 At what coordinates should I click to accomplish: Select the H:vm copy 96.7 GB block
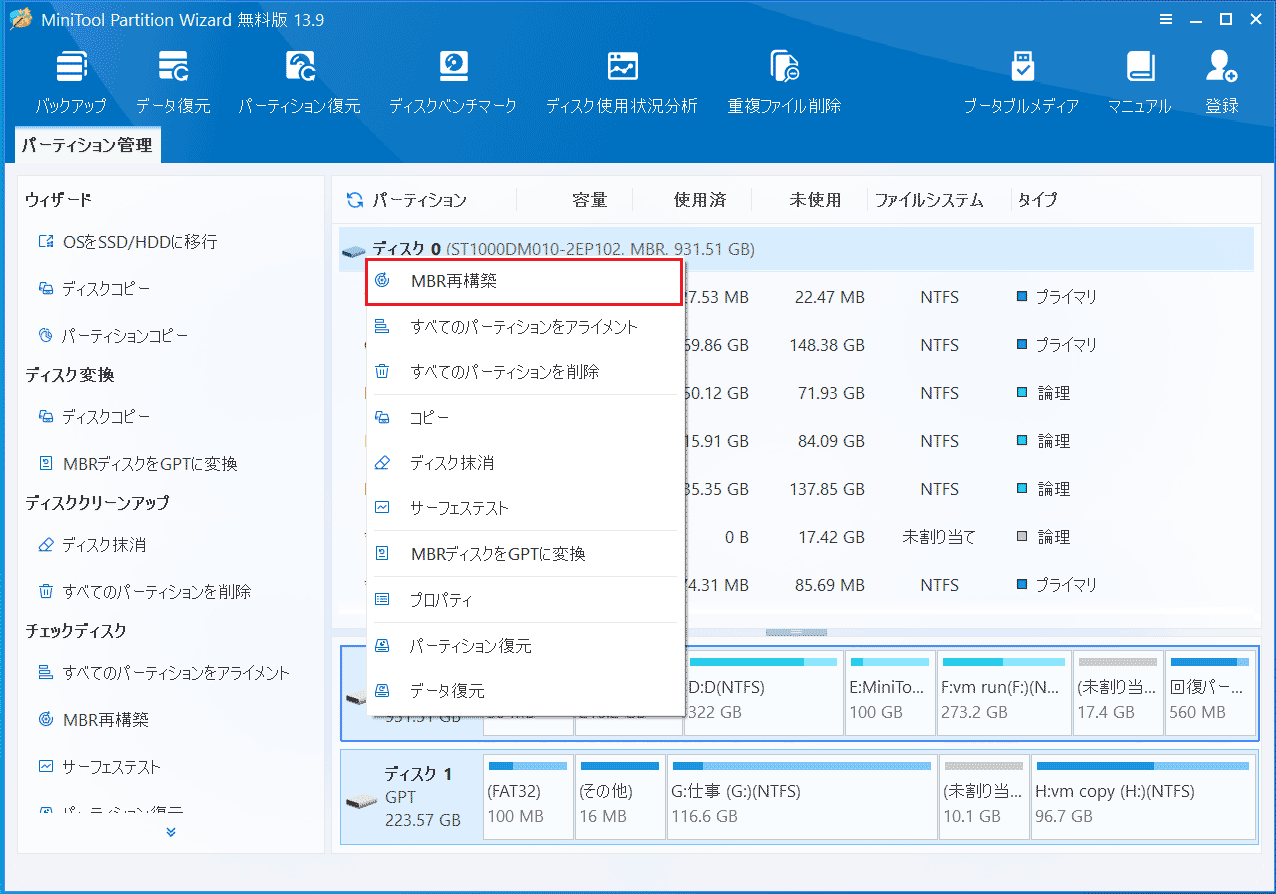(x=1143, y=796)
